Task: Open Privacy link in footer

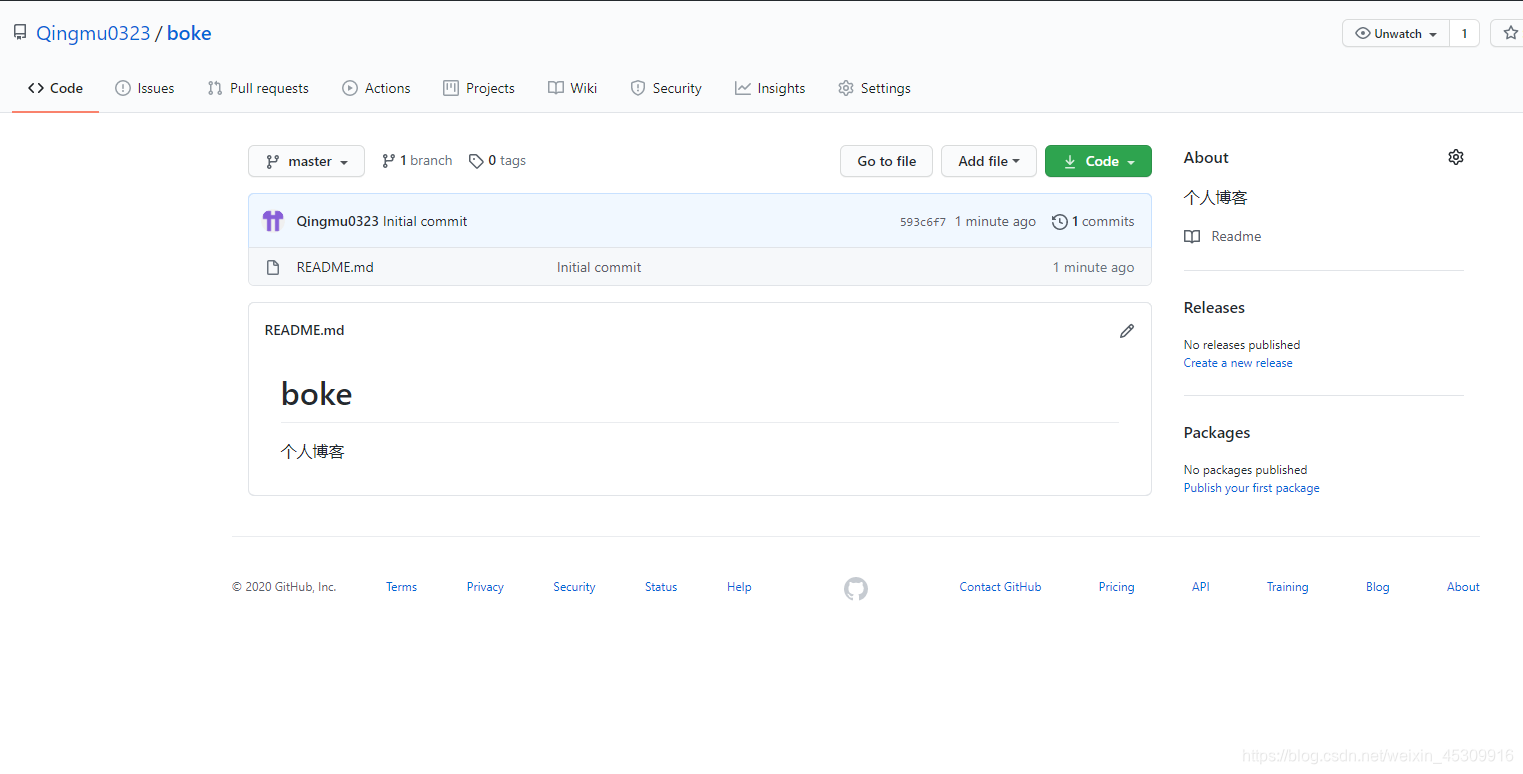Action: [485, 587]
